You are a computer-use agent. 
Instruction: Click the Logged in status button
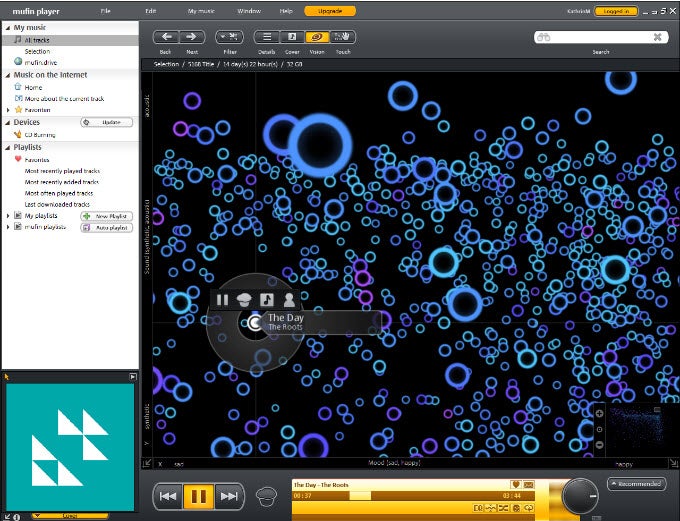pyautogui.click(x=616, y=11)
